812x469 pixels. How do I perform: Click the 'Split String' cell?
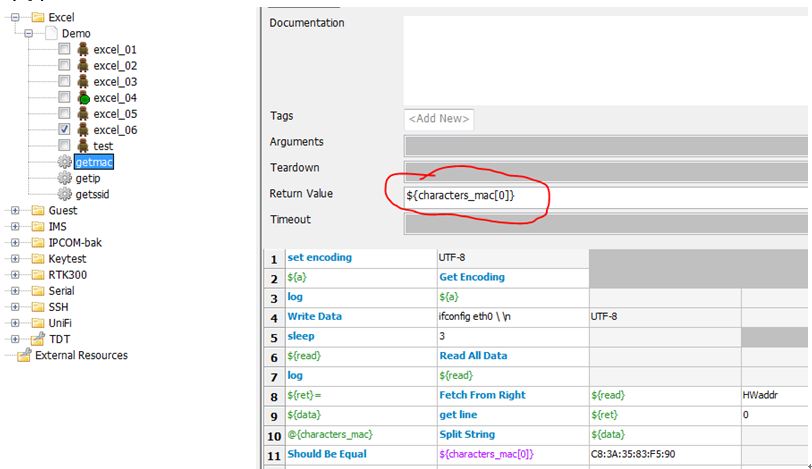pyautogui.click(x=513, y=435)
